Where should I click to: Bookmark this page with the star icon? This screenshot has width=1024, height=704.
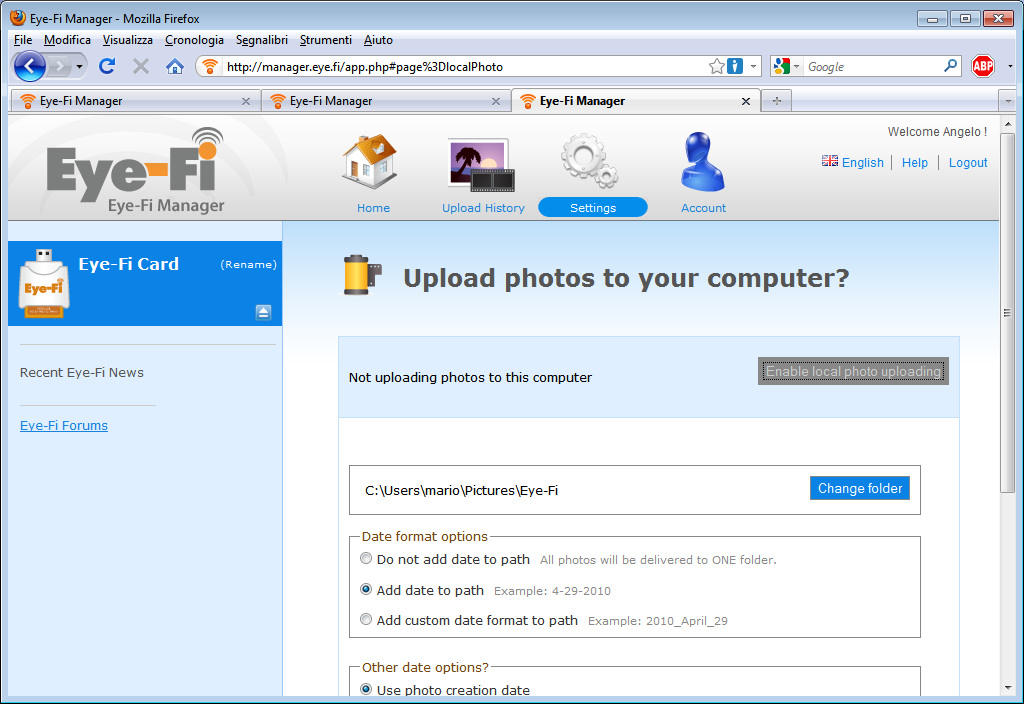pyautogui.click(x=716, y=66)
